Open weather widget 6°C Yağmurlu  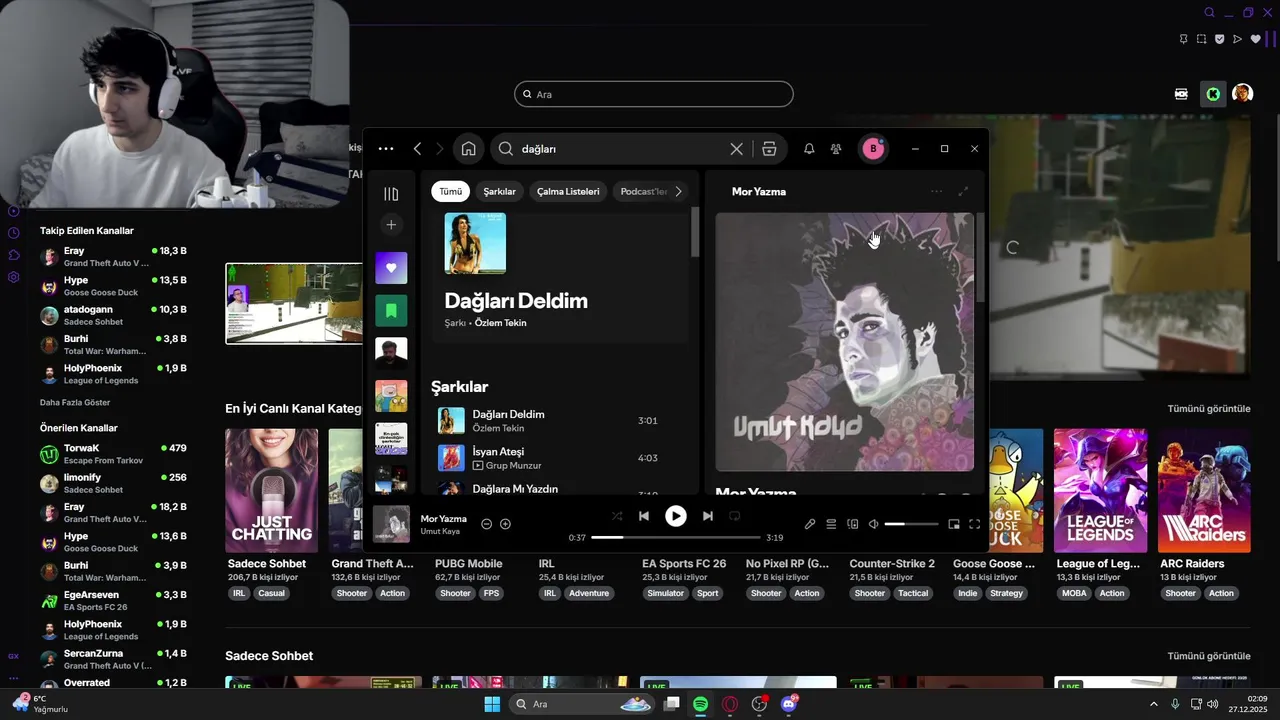[x=40, y=704]
